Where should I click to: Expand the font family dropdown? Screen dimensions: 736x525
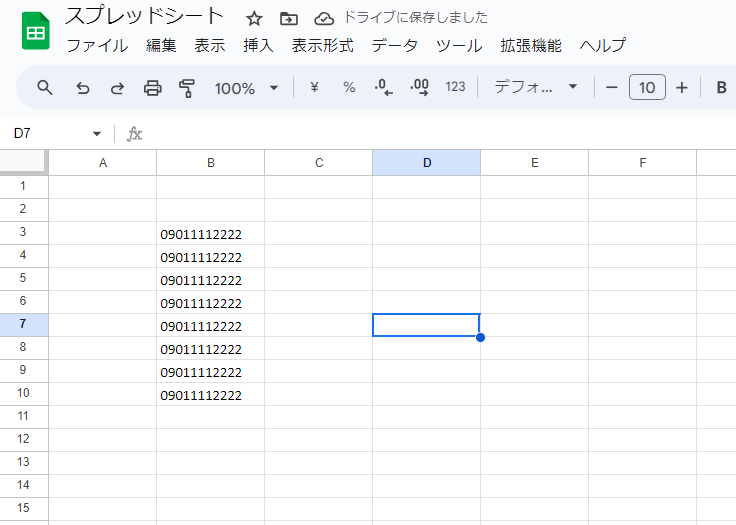(536, 88)
